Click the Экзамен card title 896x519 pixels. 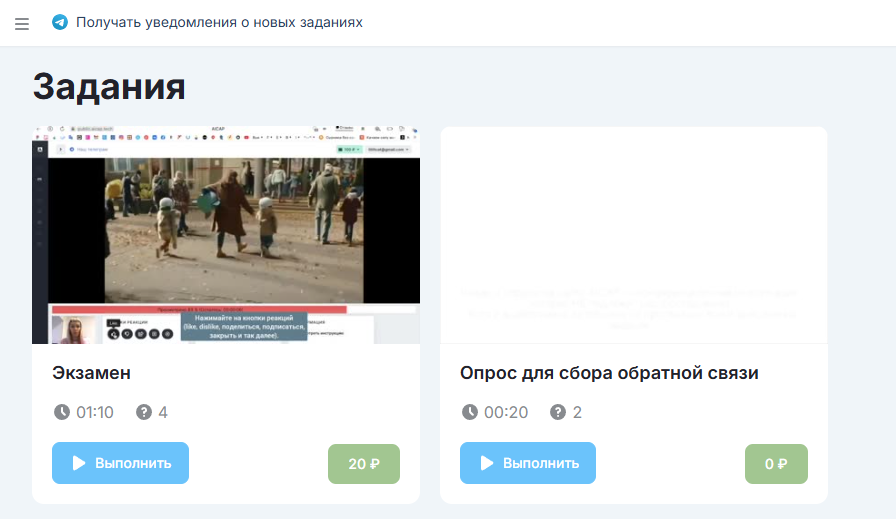pyautogui.click(x=91, y=373)
